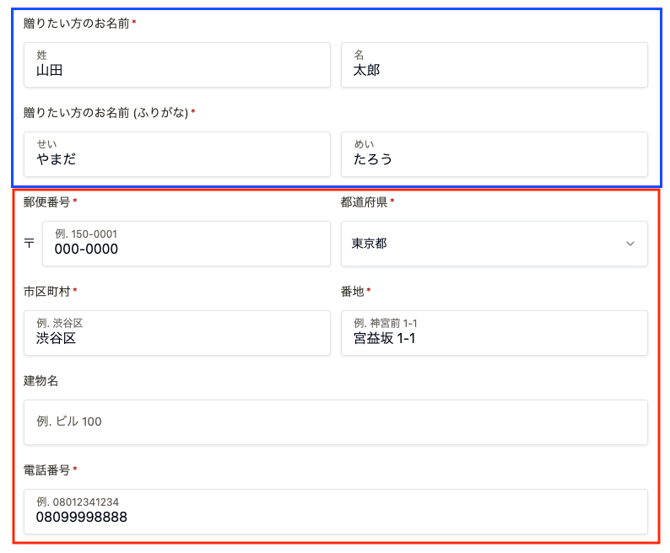The width and height of the screenshot is (670, 553).
Task: Expand the 都道府県 dropdown chevron arrow
Action: [x=630, y=244]
